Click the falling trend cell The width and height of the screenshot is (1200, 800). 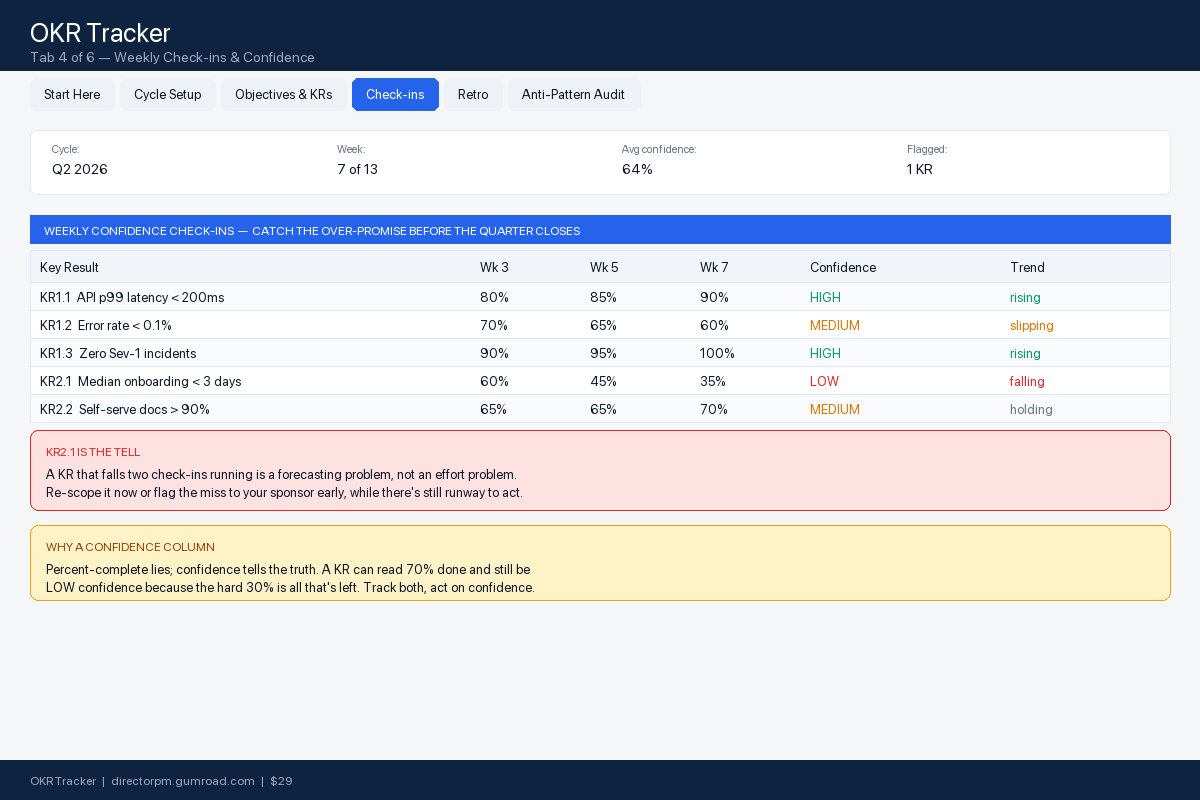[x=1027, y=381]
